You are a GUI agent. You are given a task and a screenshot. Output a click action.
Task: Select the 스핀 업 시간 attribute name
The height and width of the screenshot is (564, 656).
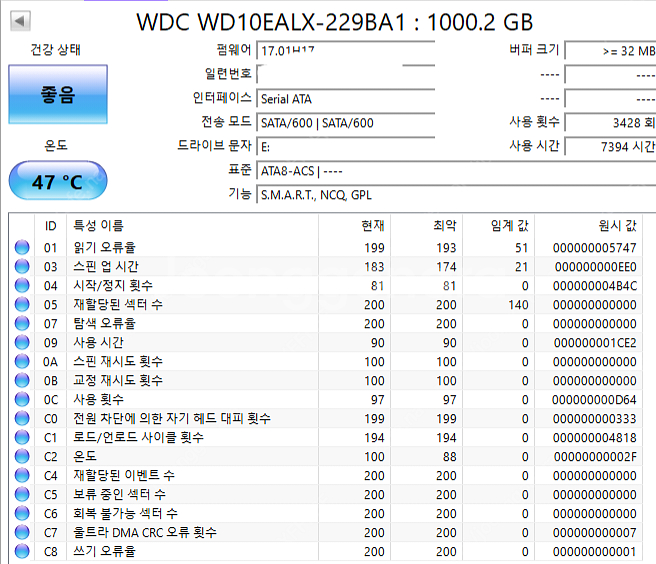tap(106, 266)
